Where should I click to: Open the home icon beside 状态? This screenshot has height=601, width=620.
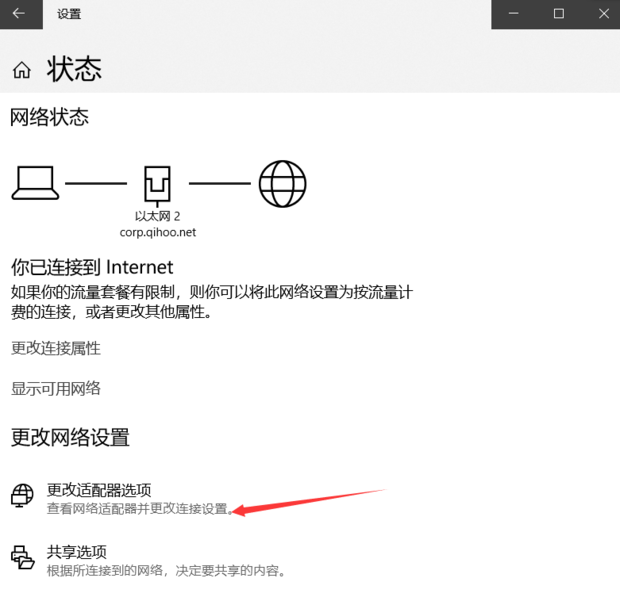click(x=21, y=70)
